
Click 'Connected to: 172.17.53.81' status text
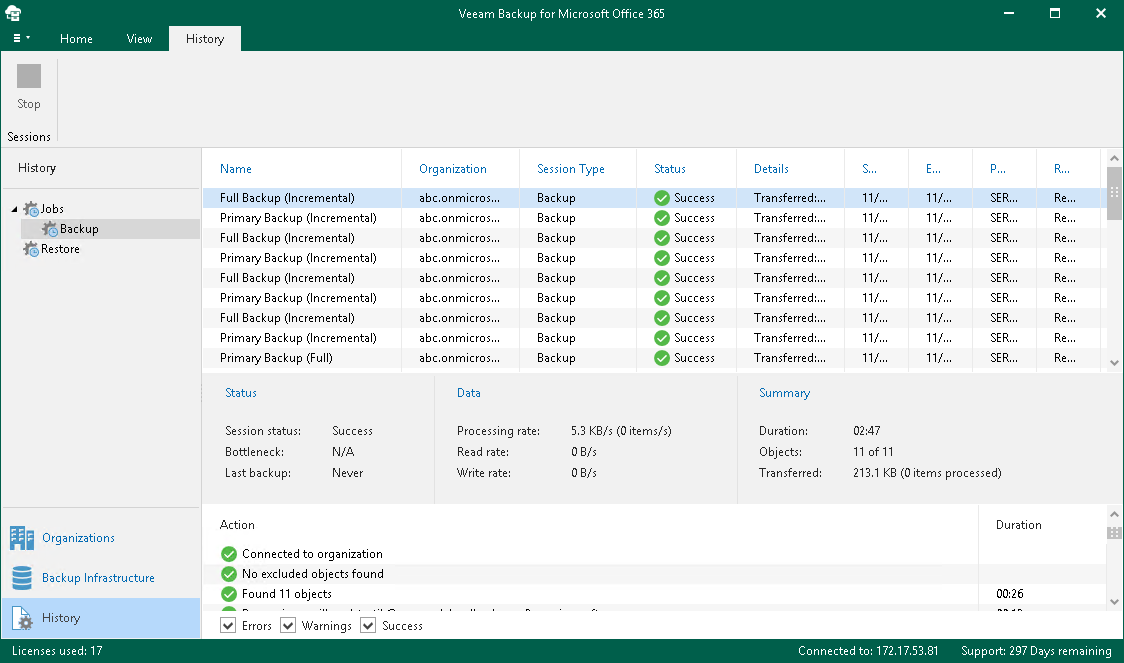868,651
